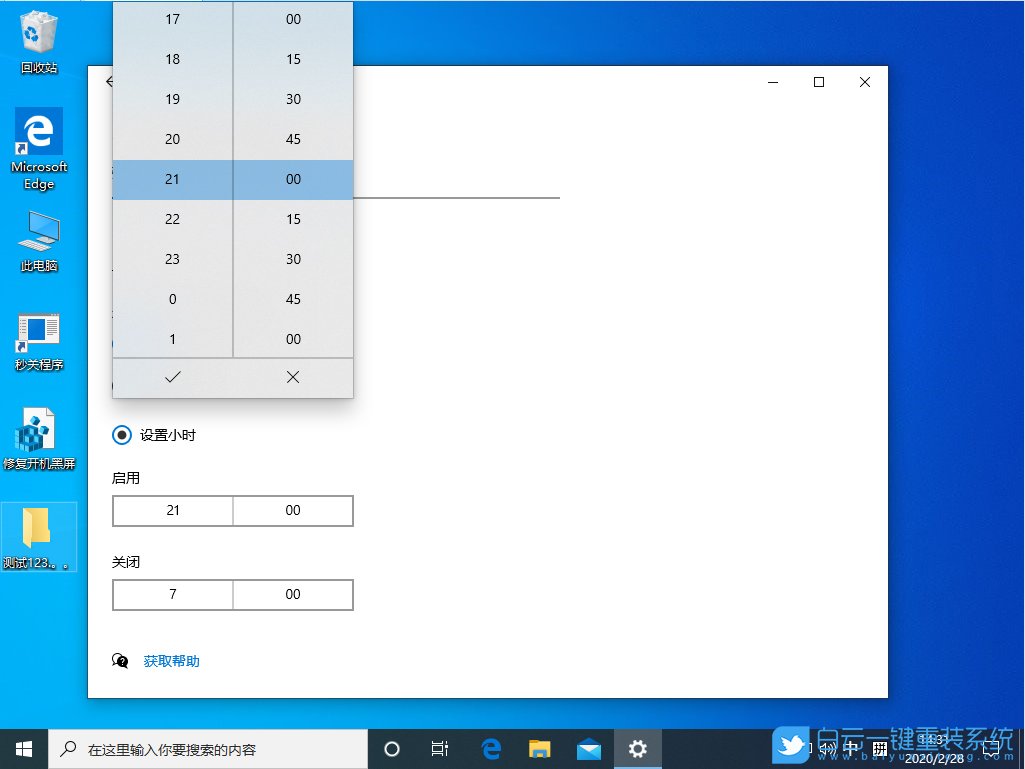Click the 获取帮助 help link

(170, 660)
